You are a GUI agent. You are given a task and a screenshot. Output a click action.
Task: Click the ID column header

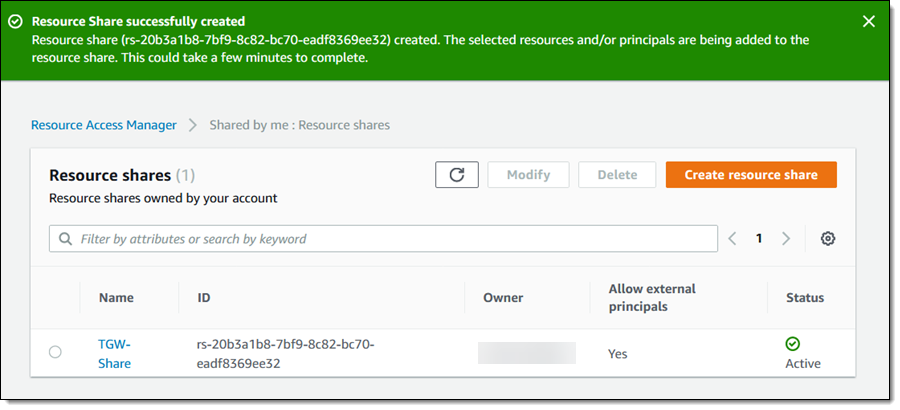point(204,298)
